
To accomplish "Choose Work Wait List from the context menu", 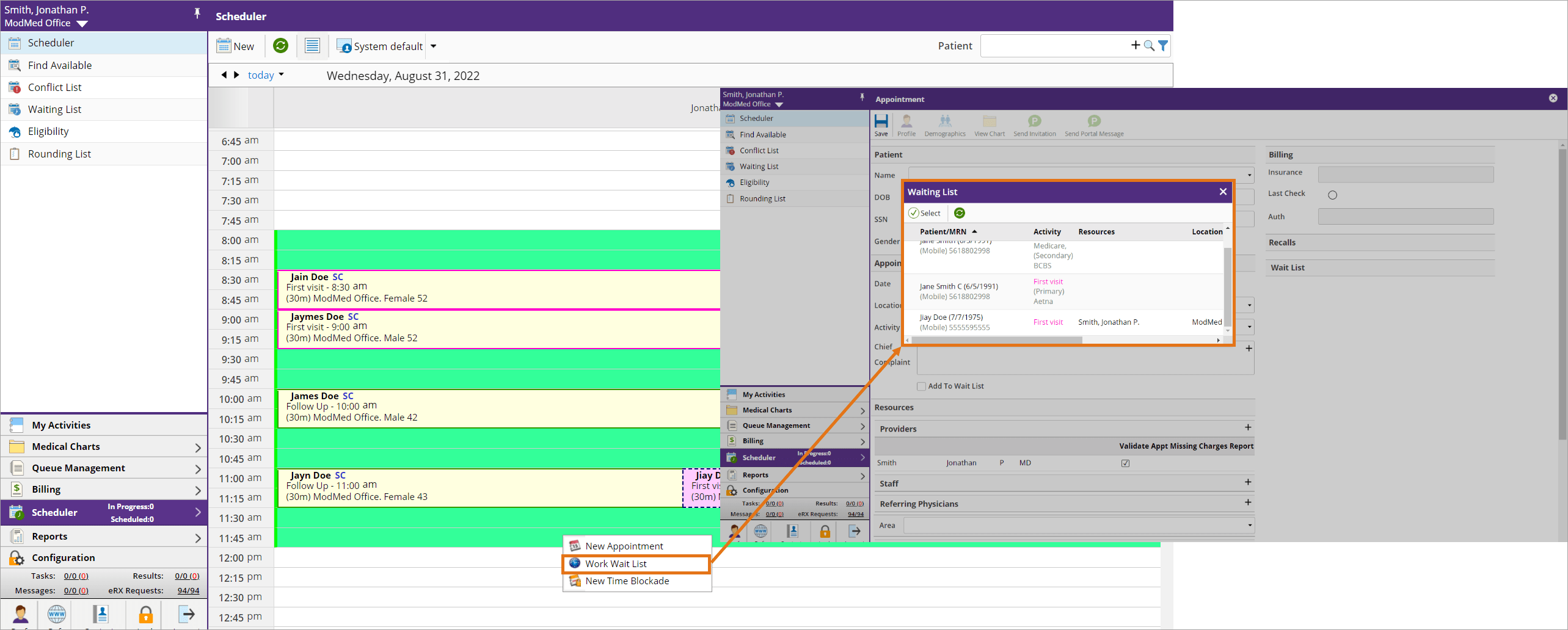I will click(615, 563).
